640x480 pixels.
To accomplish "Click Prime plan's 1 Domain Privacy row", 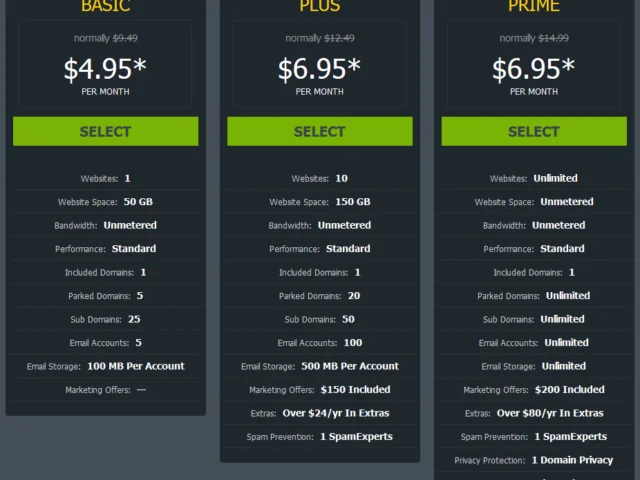I will pos(534,460).
